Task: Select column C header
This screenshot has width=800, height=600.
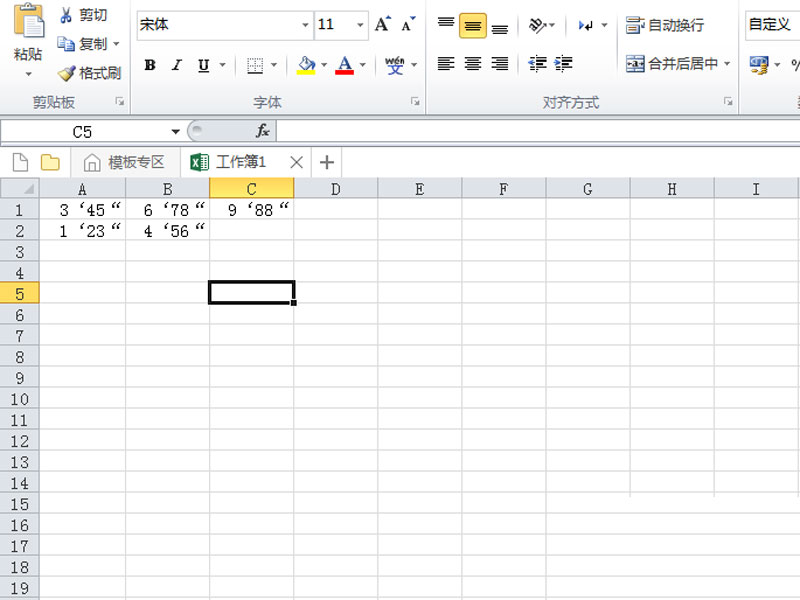Action: (x=252, y=188)
